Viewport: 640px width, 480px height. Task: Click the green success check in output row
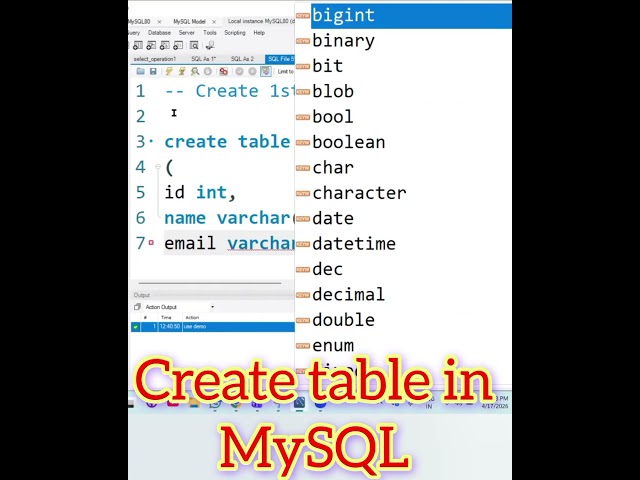(136, 327)
